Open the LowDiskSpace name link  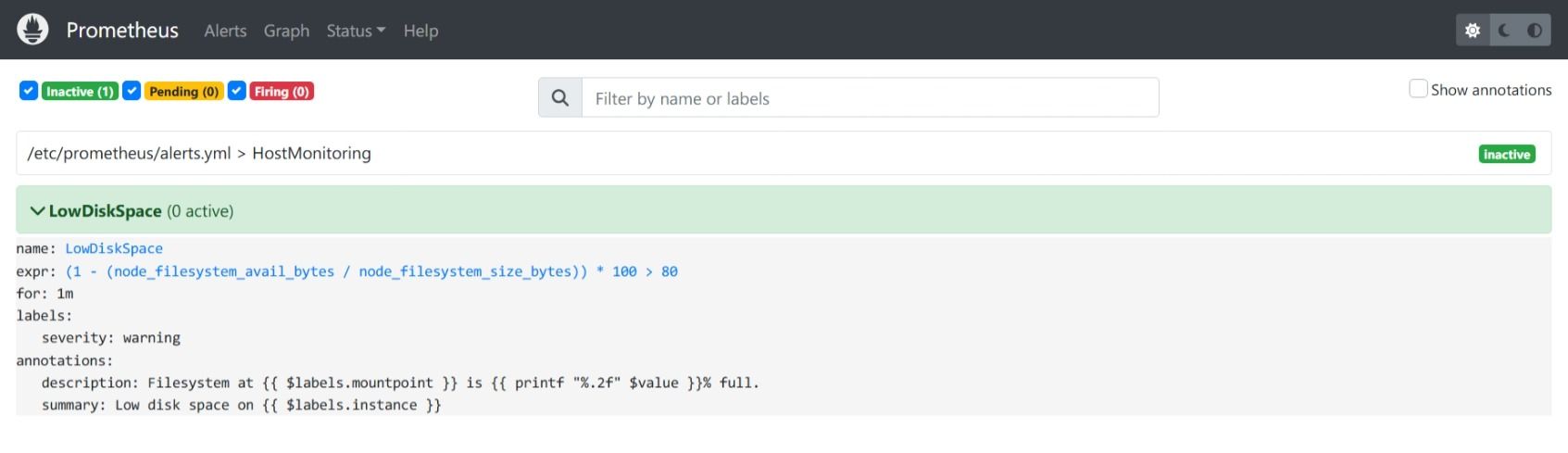coord(114,248)
